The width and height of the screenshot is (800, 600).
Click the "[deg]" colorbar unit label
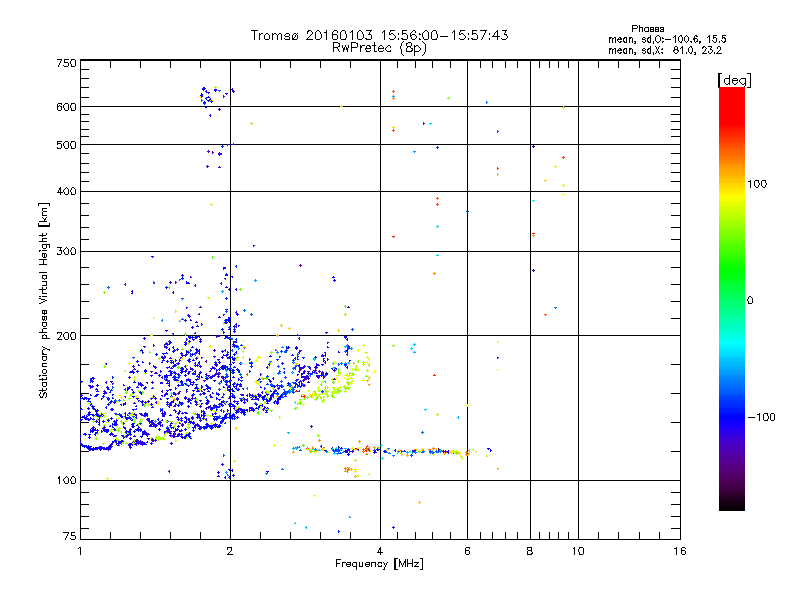click(x=734, y=80)
